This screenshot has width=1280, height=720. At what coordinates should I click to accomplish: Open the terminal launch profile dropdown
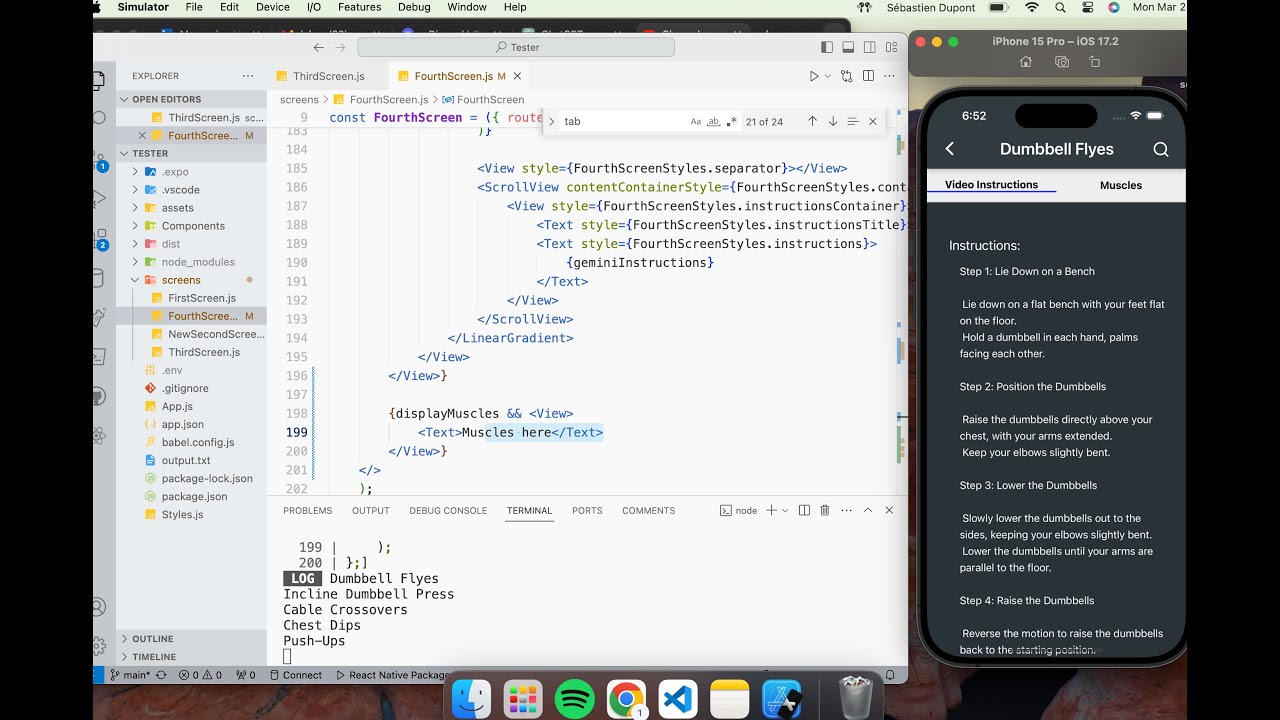tap(785, 510)
